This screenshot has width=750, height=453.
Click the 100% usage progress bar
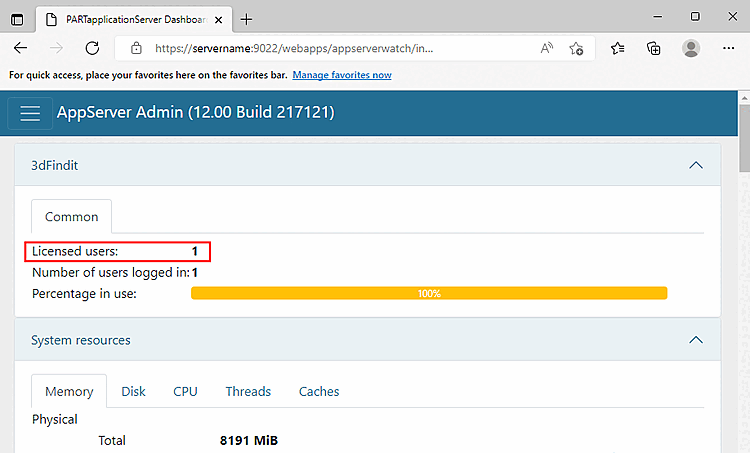point(429,293)
